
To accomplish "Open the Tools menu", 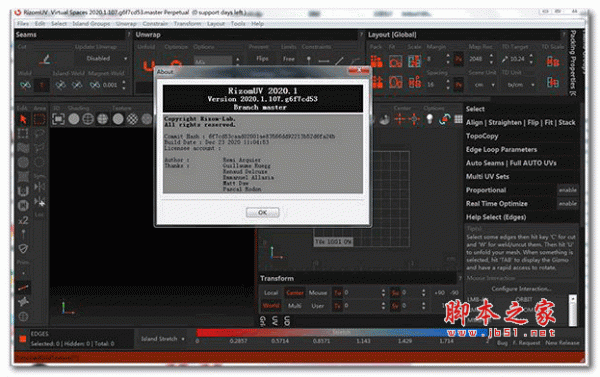I will pos(238,24).
